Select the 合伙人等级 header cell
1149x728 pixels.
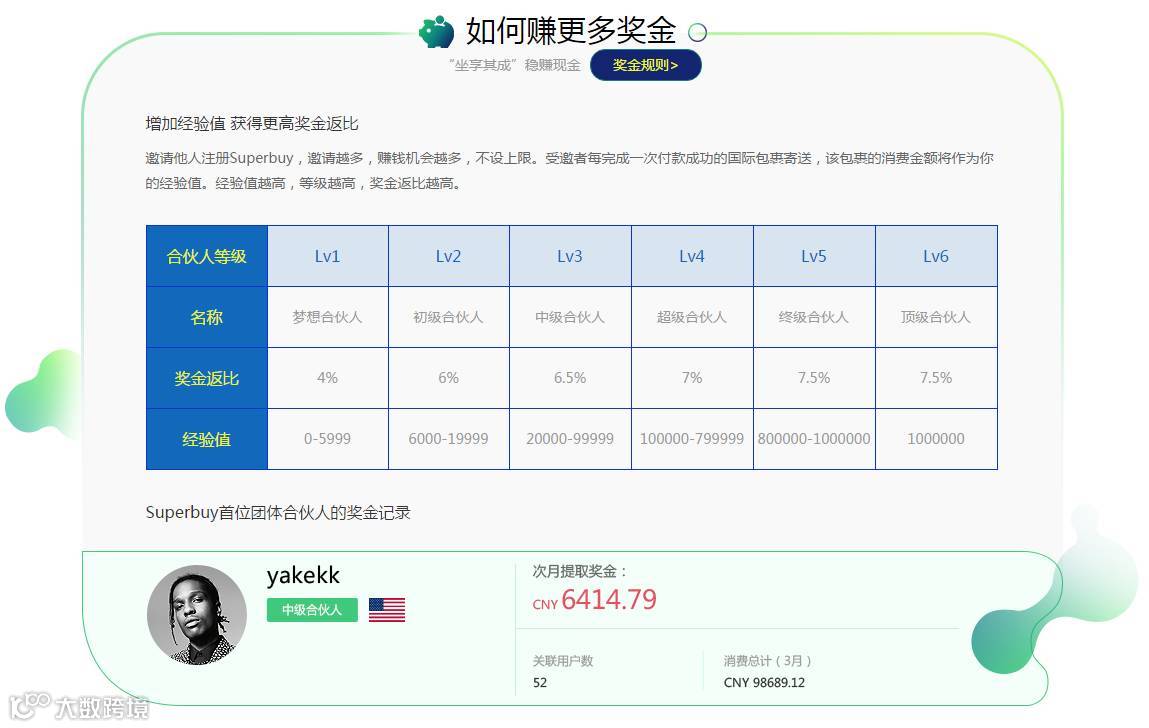207,256
